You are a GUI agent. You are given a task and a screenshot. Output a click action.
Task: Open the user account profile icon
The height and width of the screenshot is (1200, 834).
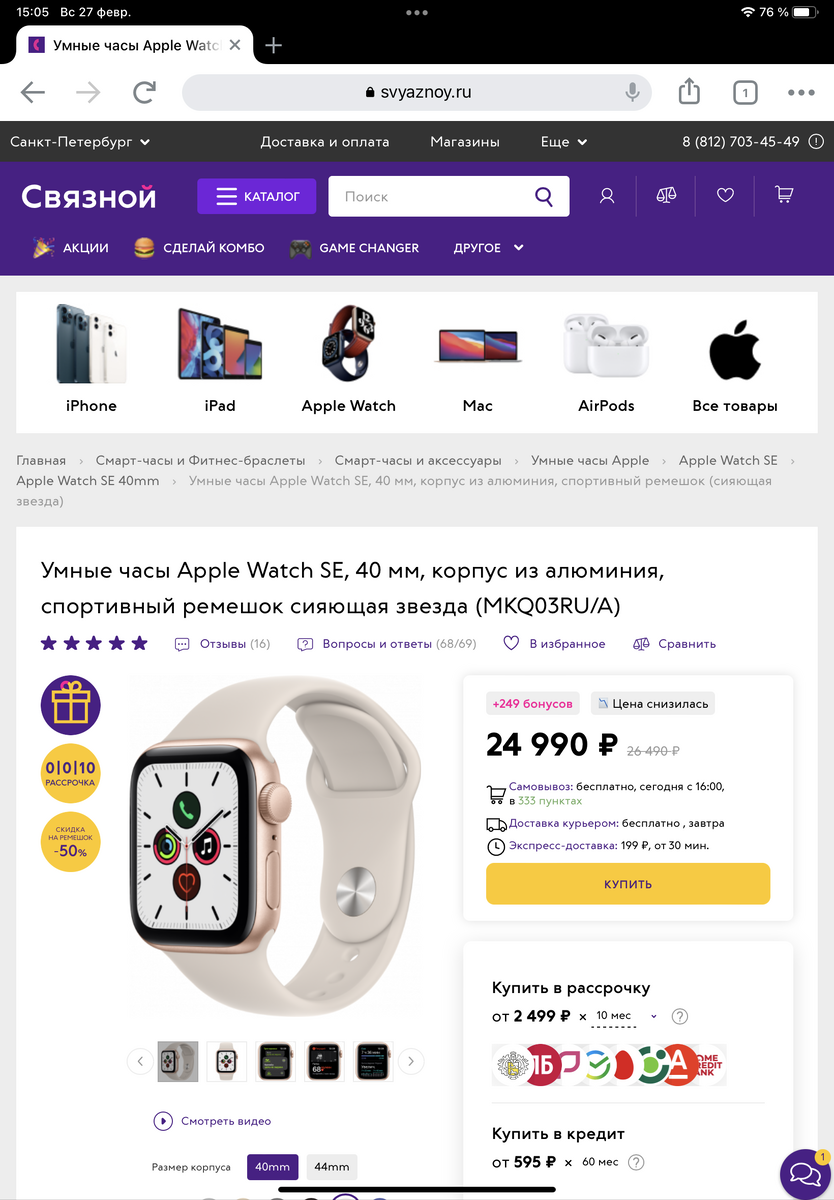607,196
